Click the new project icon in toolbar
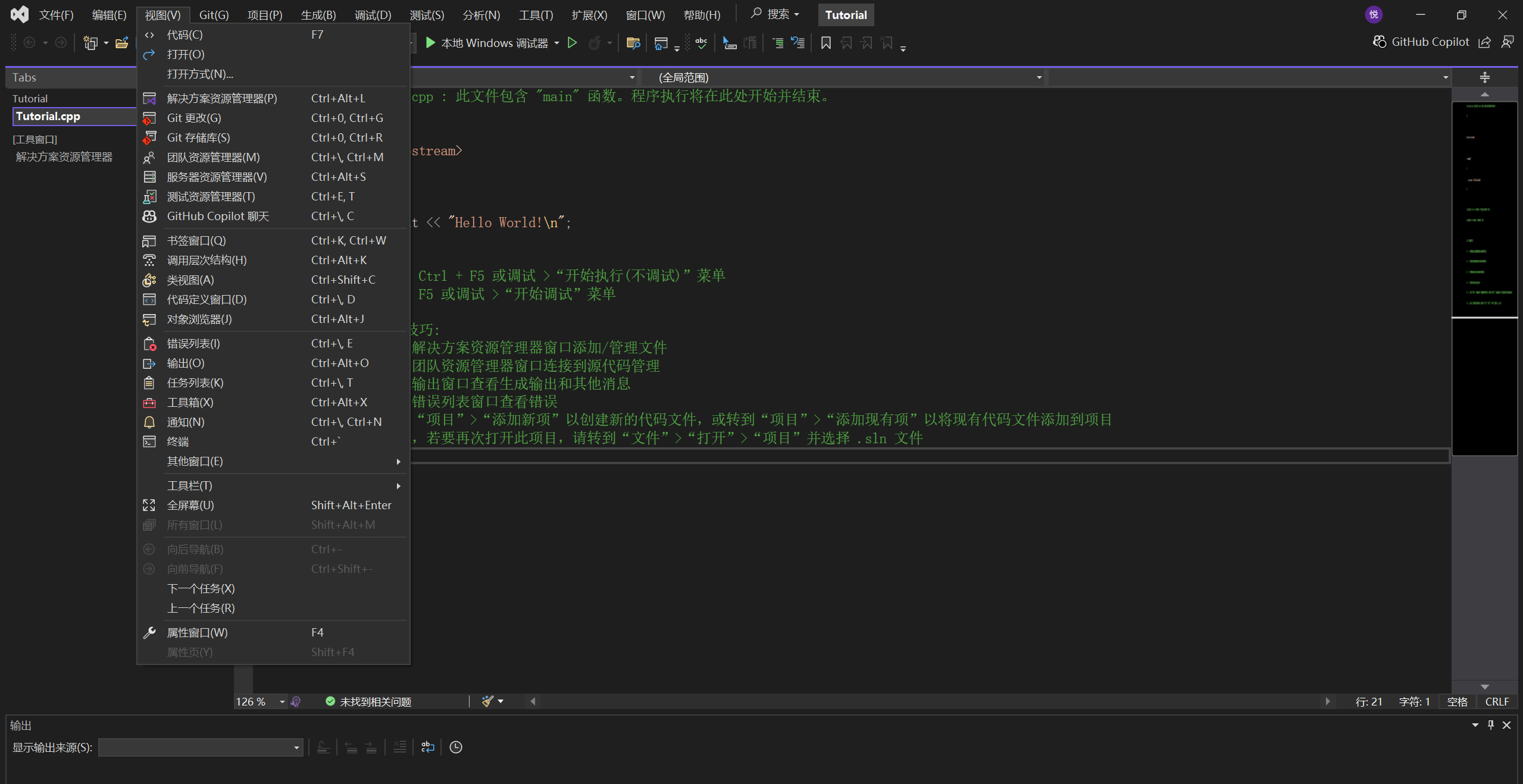1523x784 pixels. pyautogui.click(x=90, y=43)
